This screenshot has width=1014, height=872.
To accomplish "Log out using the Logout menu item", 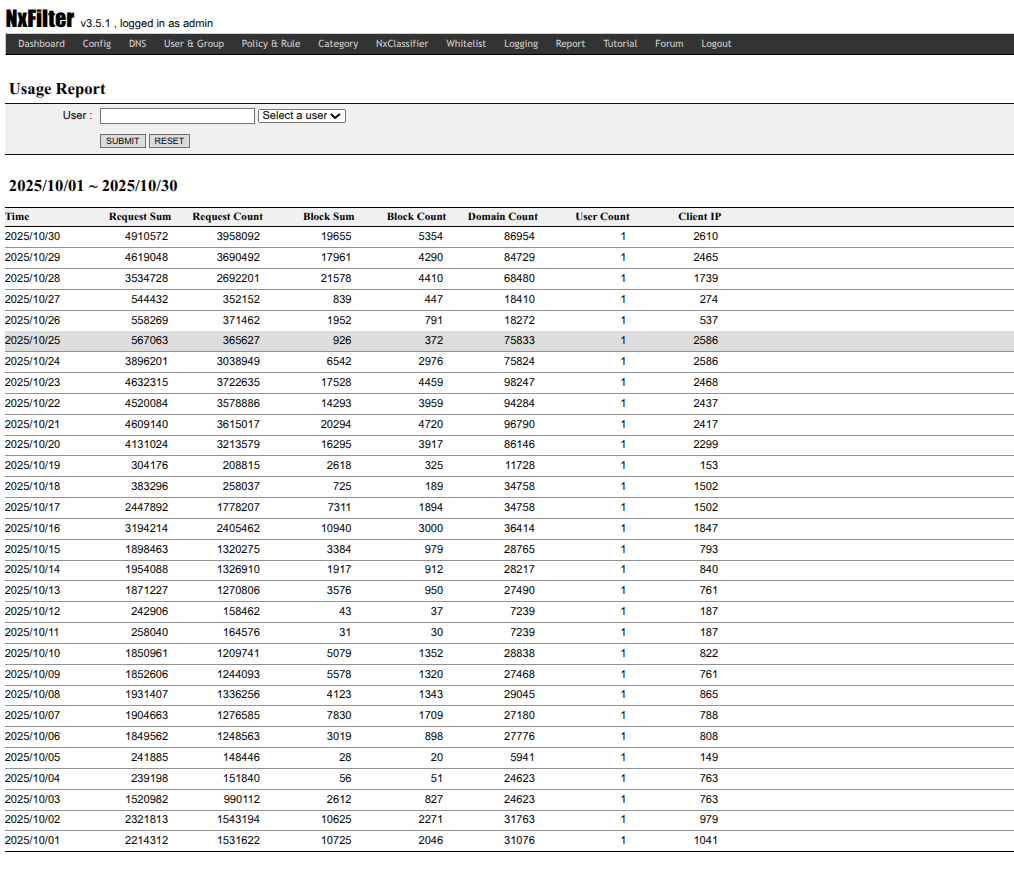I will [716, 44].
